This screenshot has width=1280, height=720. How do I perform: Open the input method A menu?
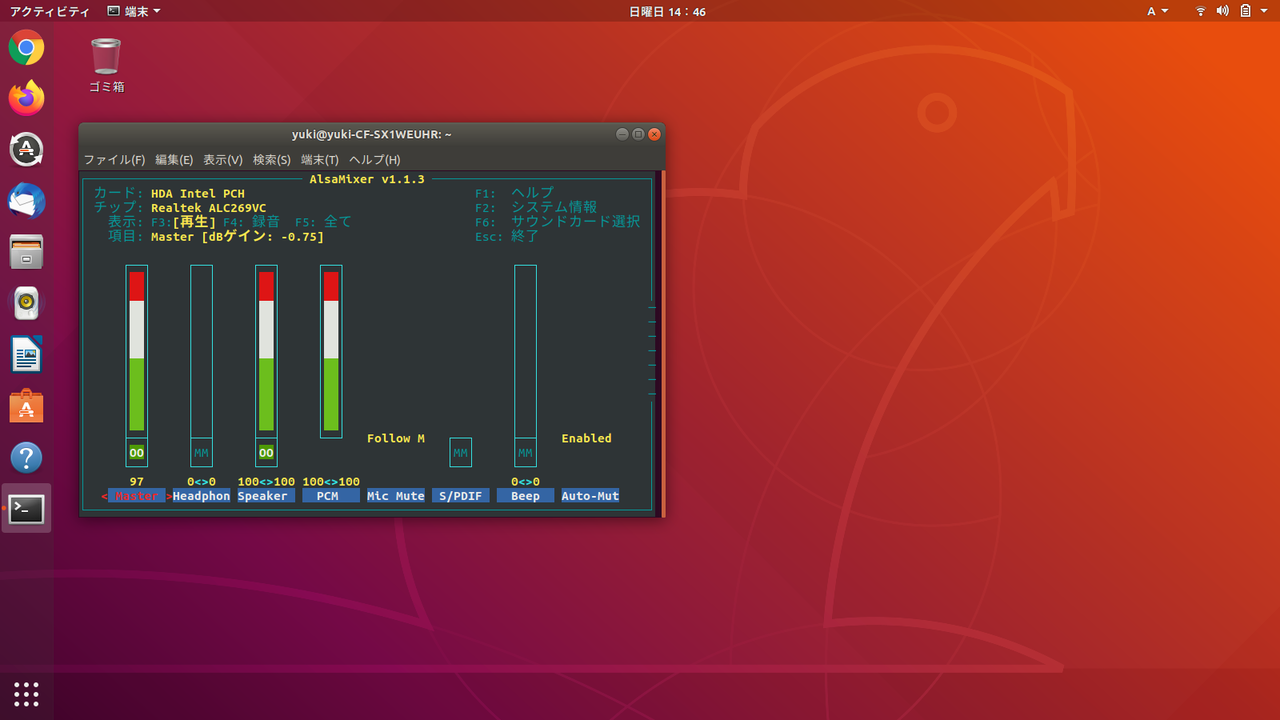pyautogui.click(x=1156, y=11)
